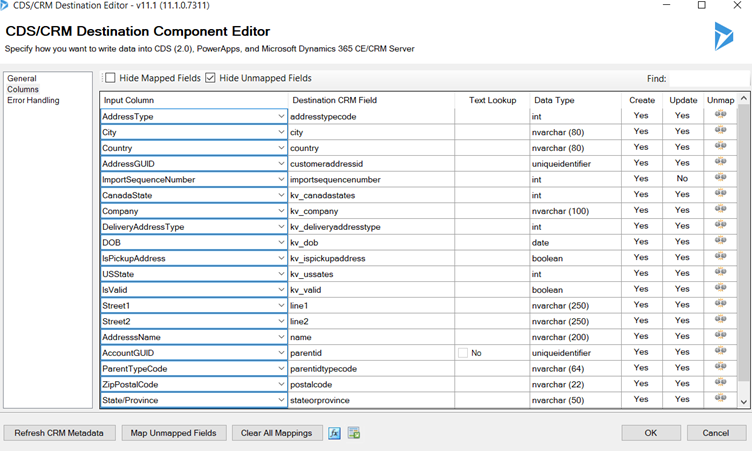Unmap the City column mapping
Screen dimensions: 752x451
pos(720,131)
